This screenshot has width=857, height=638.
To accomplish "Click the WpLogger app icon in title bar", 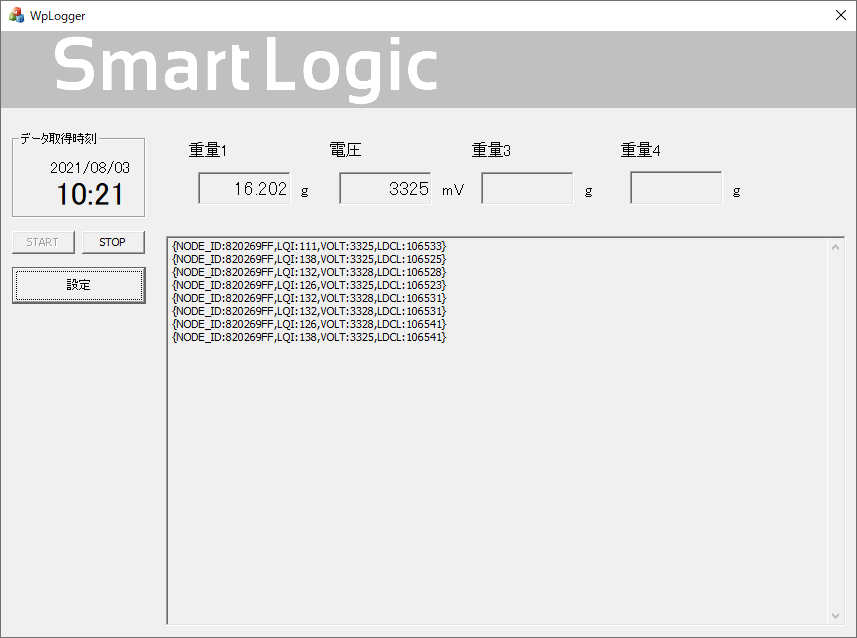I will (17, 16).
